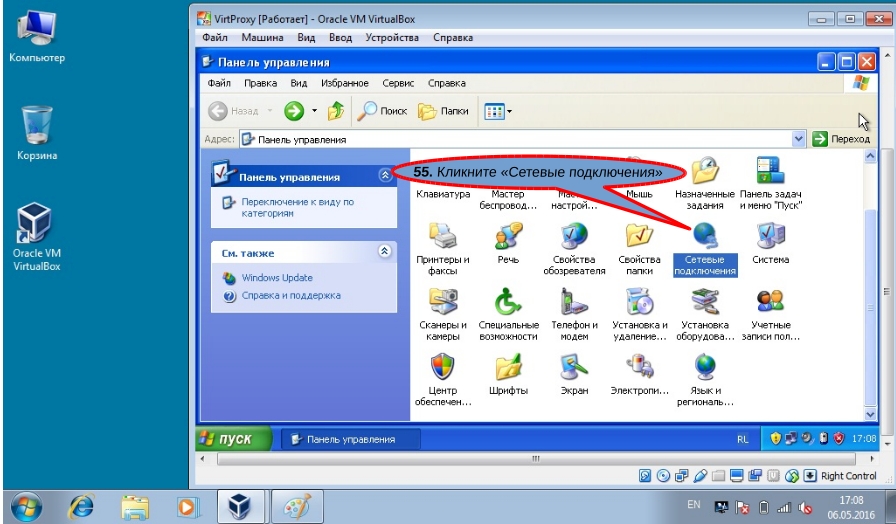Expand the address bar dropdown

pos(798,139)
